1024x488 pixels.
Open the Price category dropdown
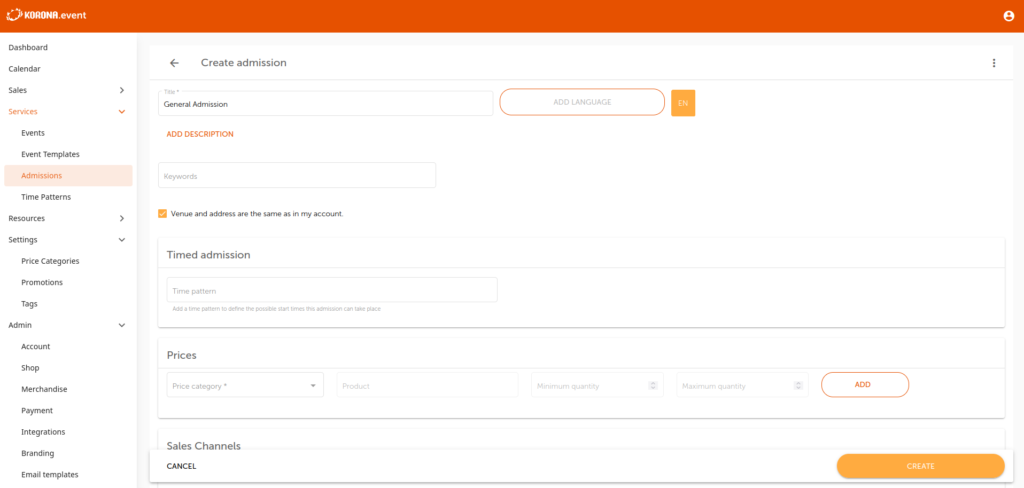pyautogui.click(x=245, y=385)
